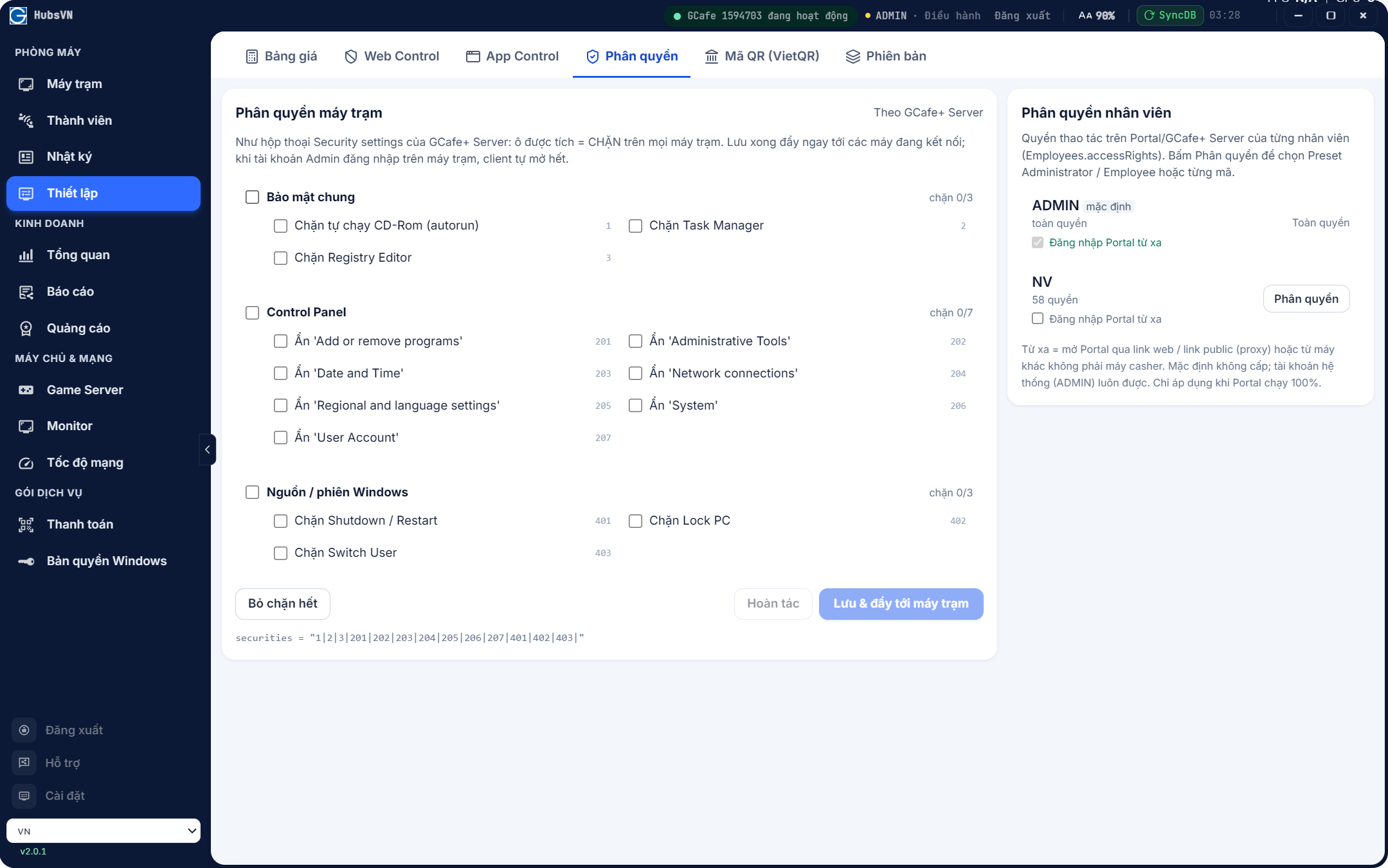
Task: Open the Phiên bản tab
Action: pyautogui.click(x=886, y=57)
